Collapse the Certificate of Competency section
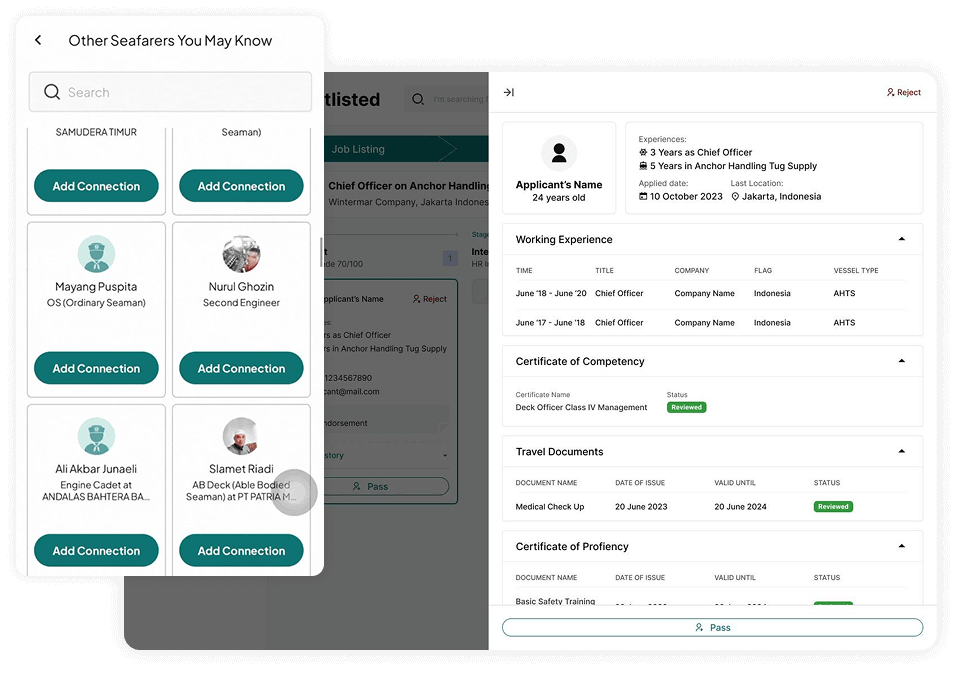 tap(901, 362)
